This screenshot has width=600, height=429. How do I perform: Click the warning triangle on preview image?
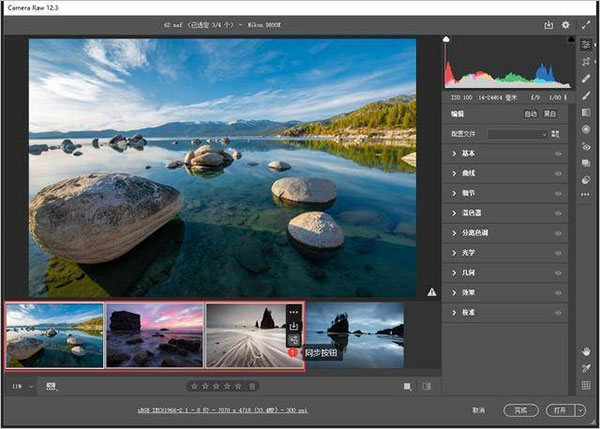tap(432, 292)
